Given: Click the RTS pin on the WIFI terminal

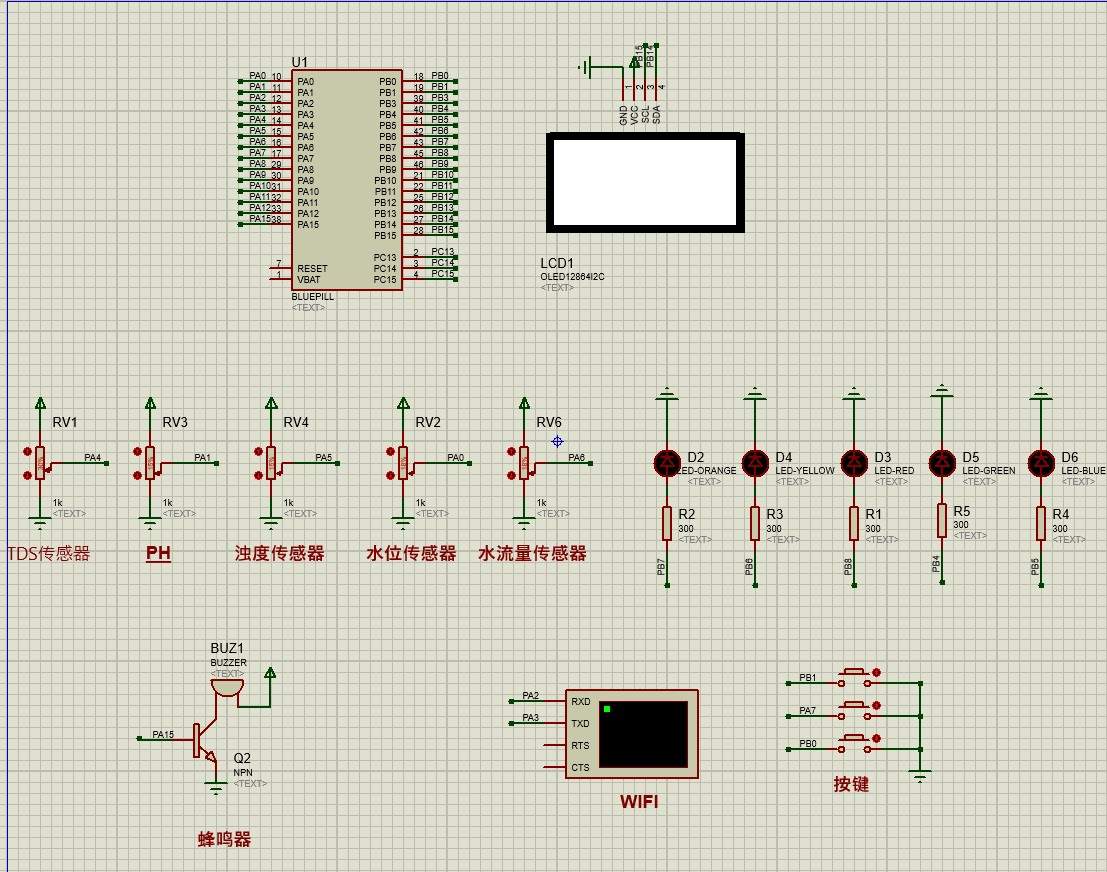Looking at the screenshot, I should [580, 746].
